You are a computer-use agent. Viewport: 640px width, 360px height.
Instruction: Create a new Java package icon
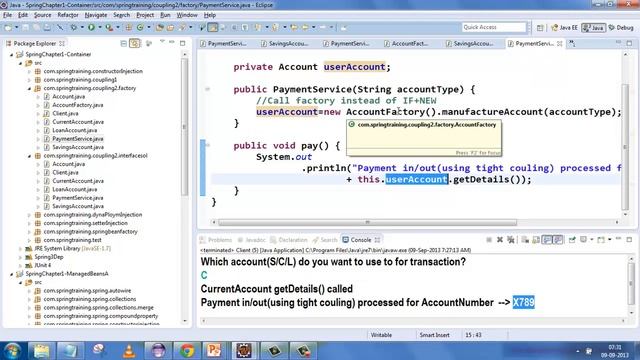[128, 27]
